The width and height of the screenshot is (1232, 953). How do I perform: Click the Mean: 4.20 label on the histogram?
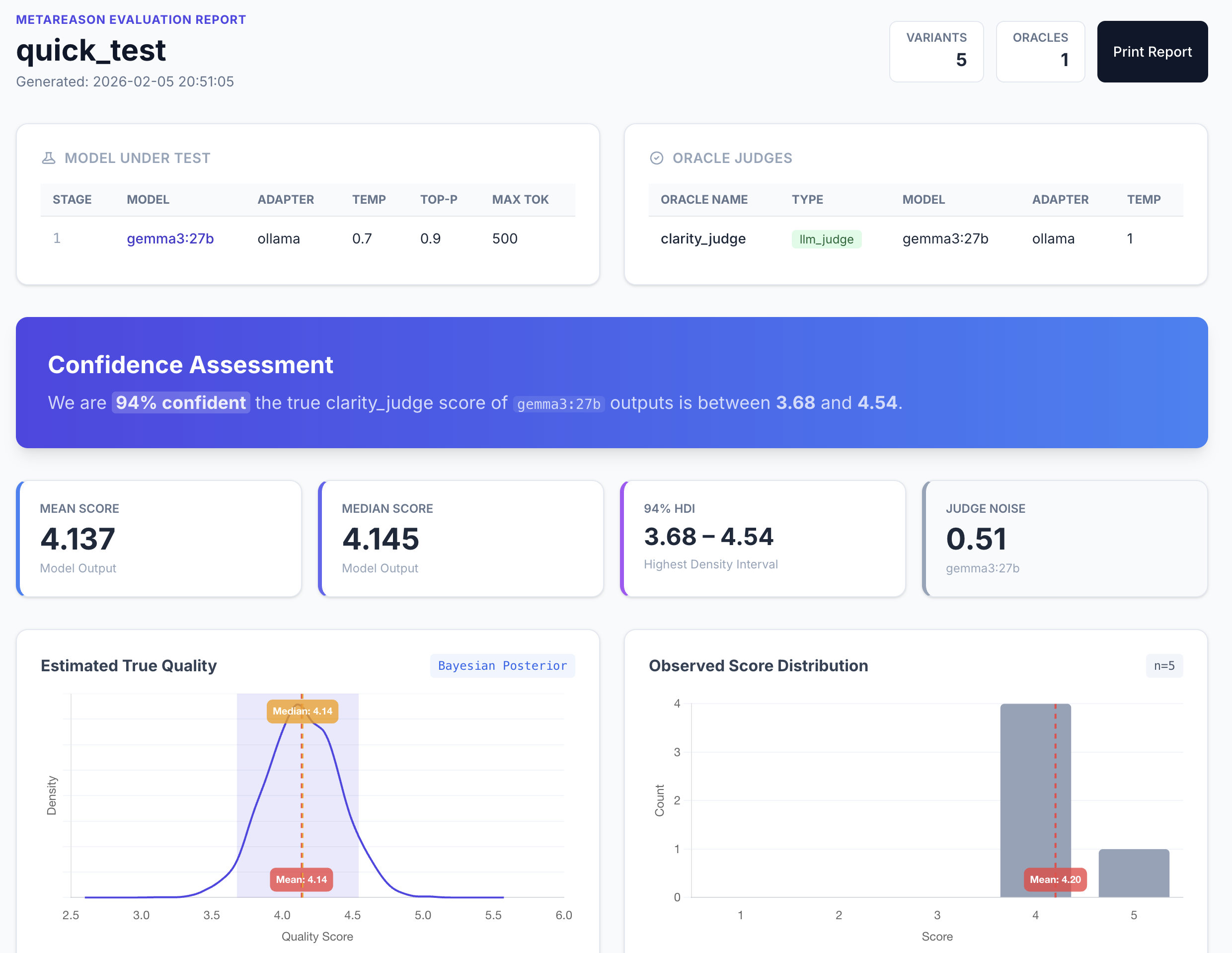[x=1055, y=879]
